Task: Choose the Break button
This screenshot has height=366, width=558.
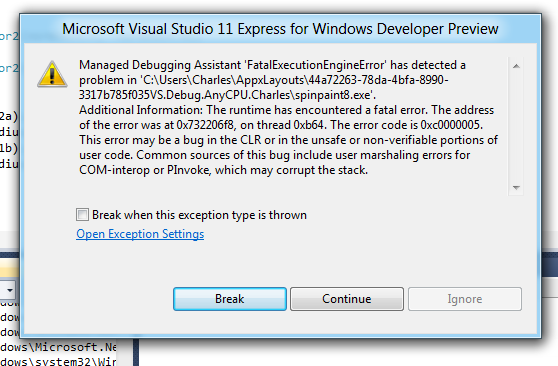Action: click(230, 299)
